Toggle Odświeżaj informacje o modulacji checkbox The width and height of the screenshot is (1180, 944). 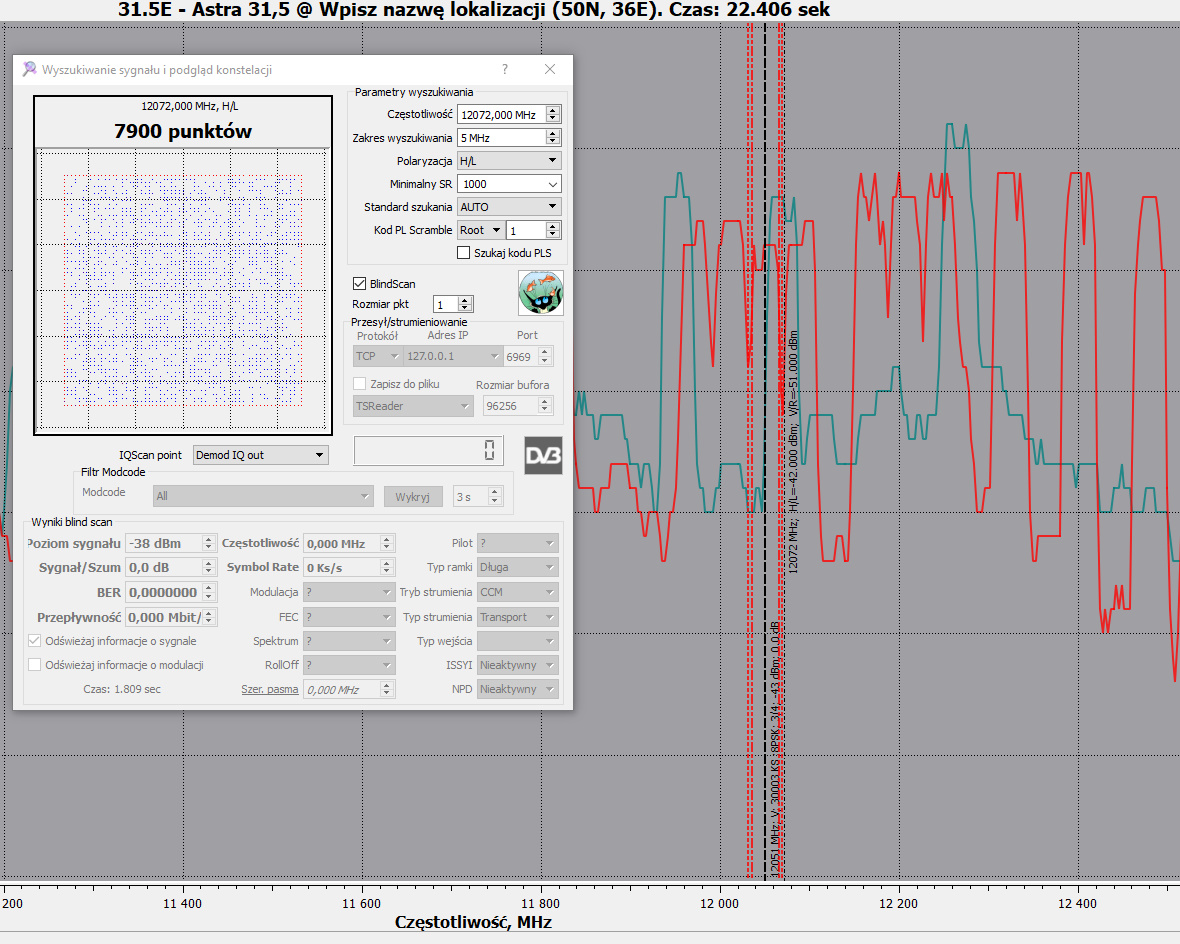(35, 665)
